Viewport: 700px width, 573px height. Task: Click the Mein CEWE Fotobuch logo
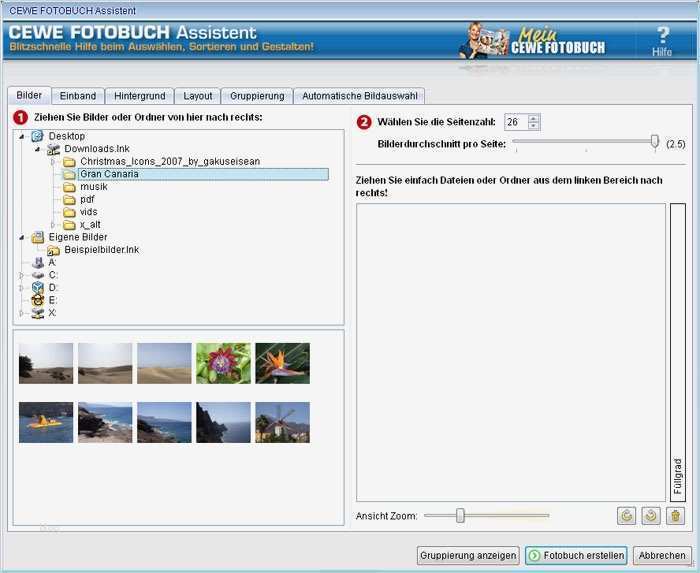point(532,41)
